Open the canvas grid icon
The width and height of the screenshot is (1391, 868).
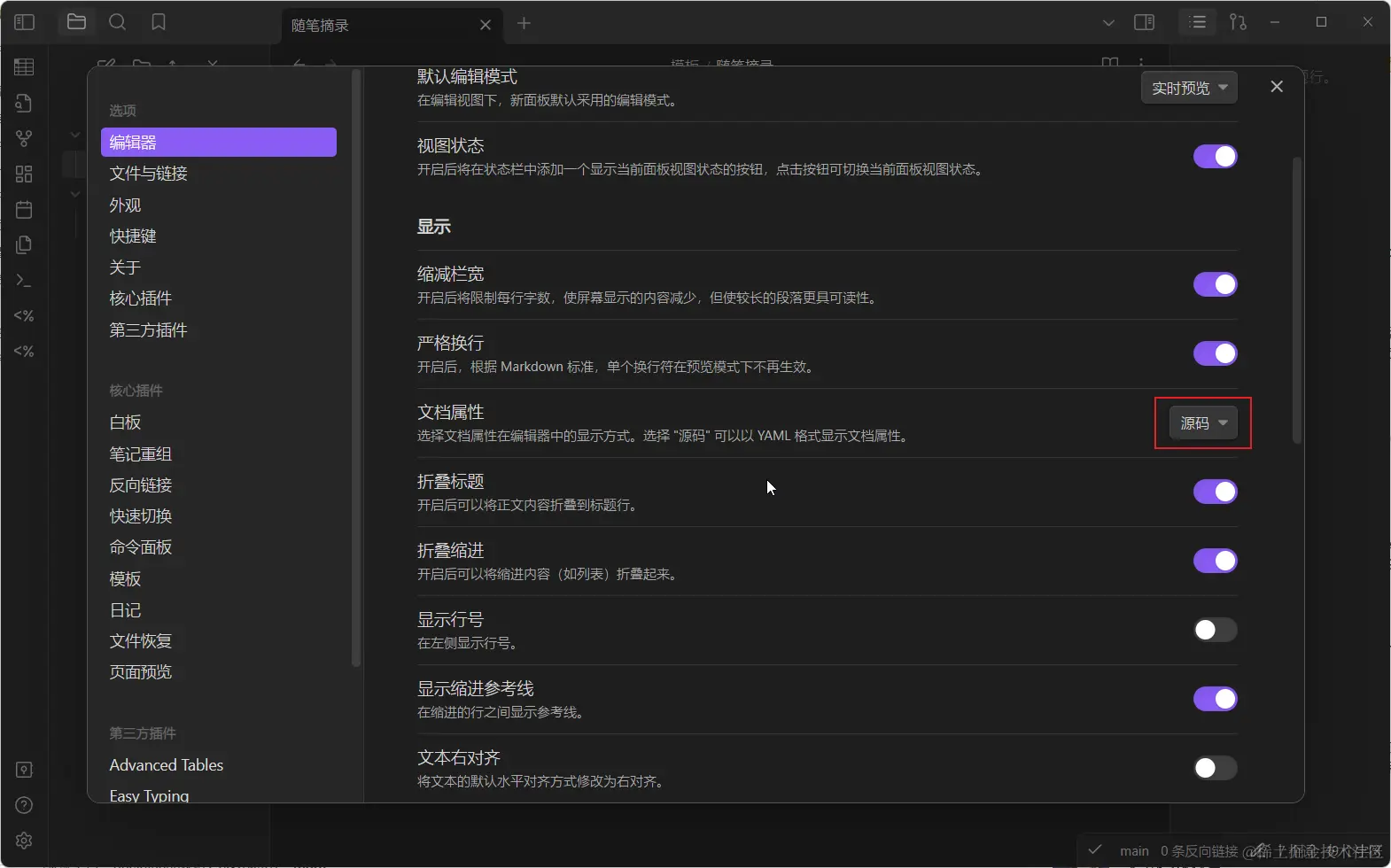pos(24,174)
